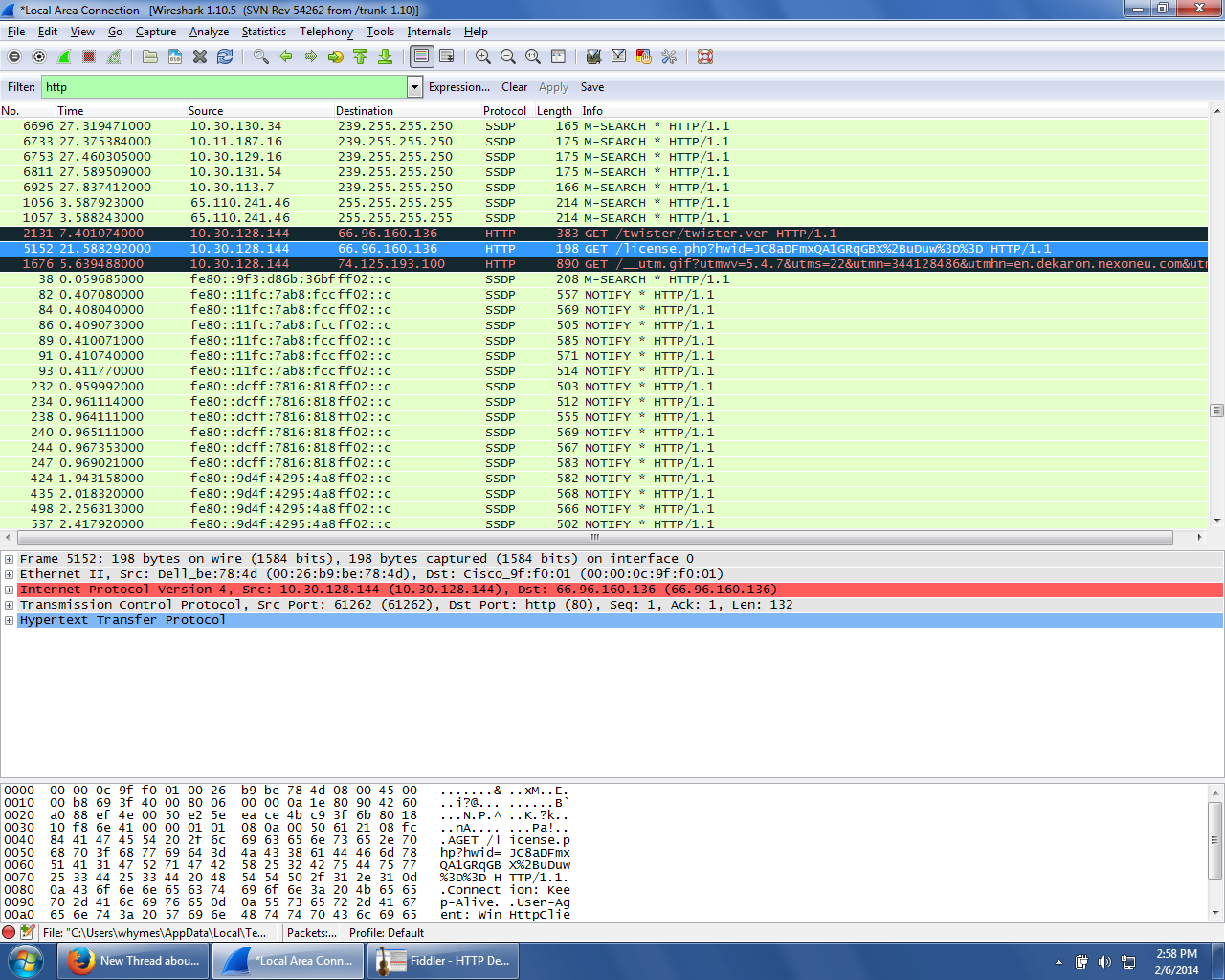This screenshot has width=1225, height=980.
Task: Show capture options toolbar icon
Action: (x=39, y=56)
